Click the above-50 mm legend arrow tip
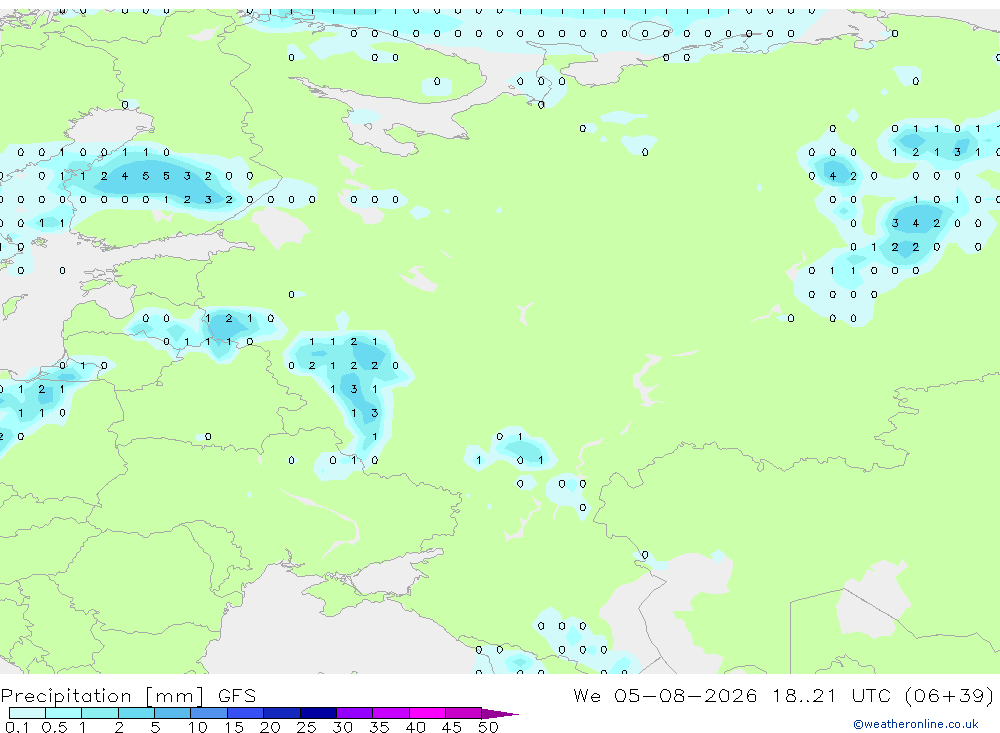1000x733 pixels. coord(500,713)
